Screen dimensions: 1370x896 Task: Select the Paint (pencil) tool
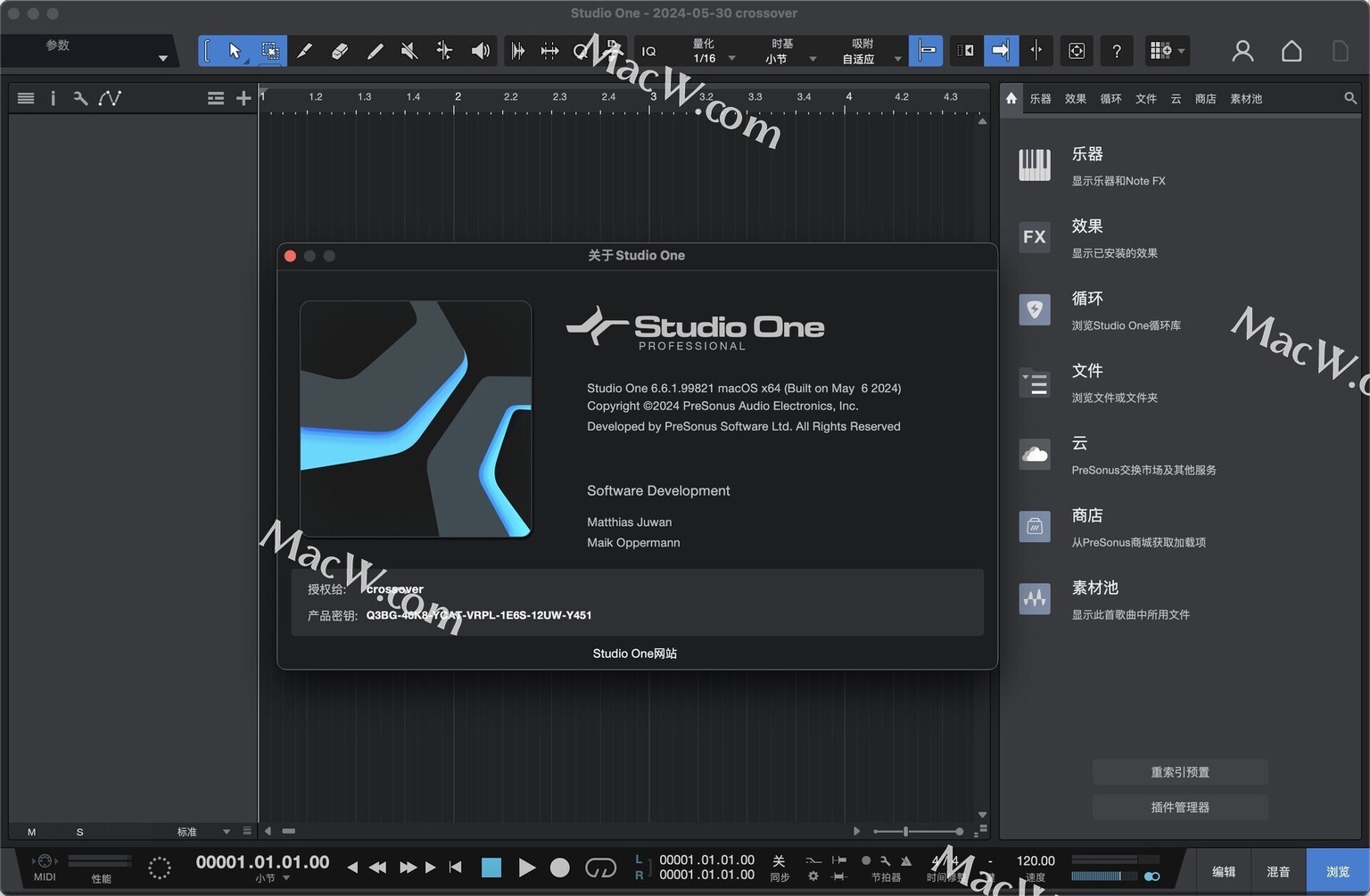[375, 51]
